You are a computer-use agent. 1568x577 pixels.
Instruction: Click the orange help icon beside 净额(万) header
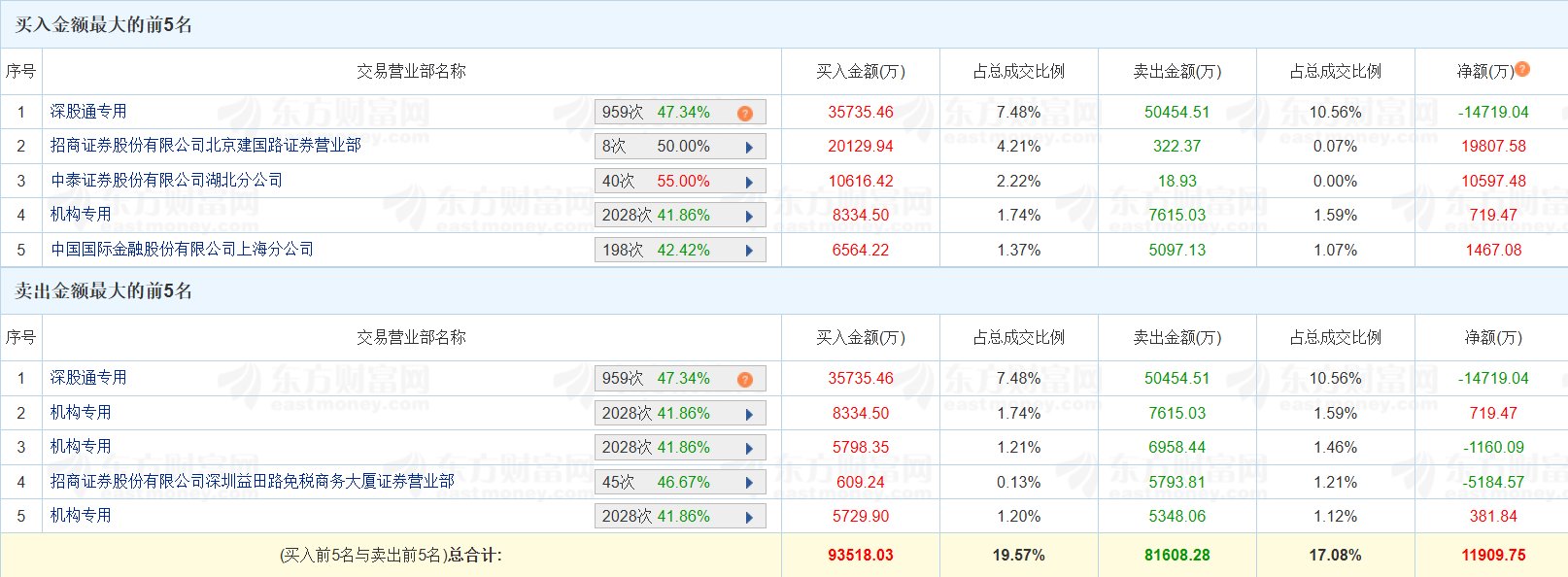pyautogui.click(x=1522, y=69)
